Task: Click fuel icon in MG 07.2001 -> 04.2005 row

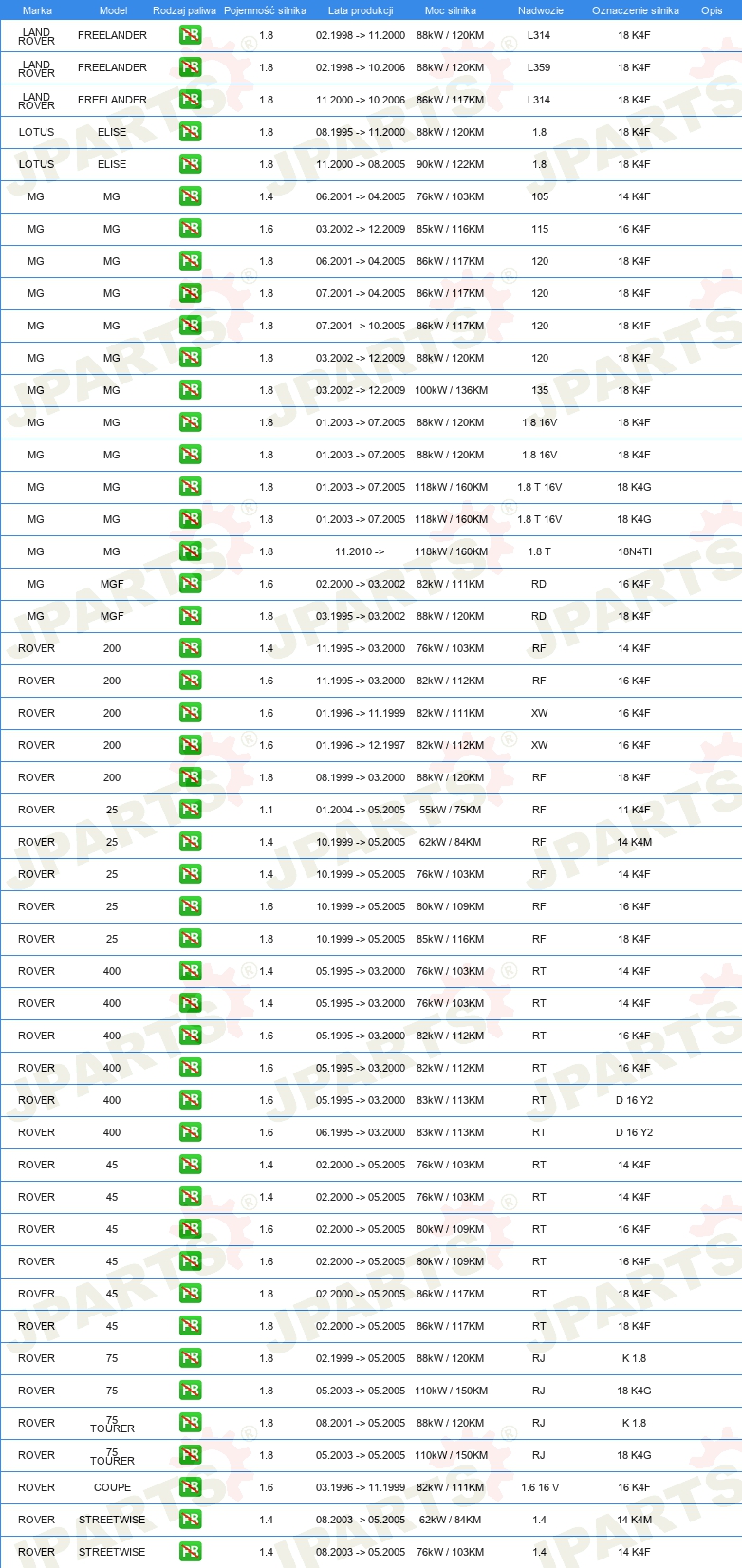Action: [x=191, y=293]
